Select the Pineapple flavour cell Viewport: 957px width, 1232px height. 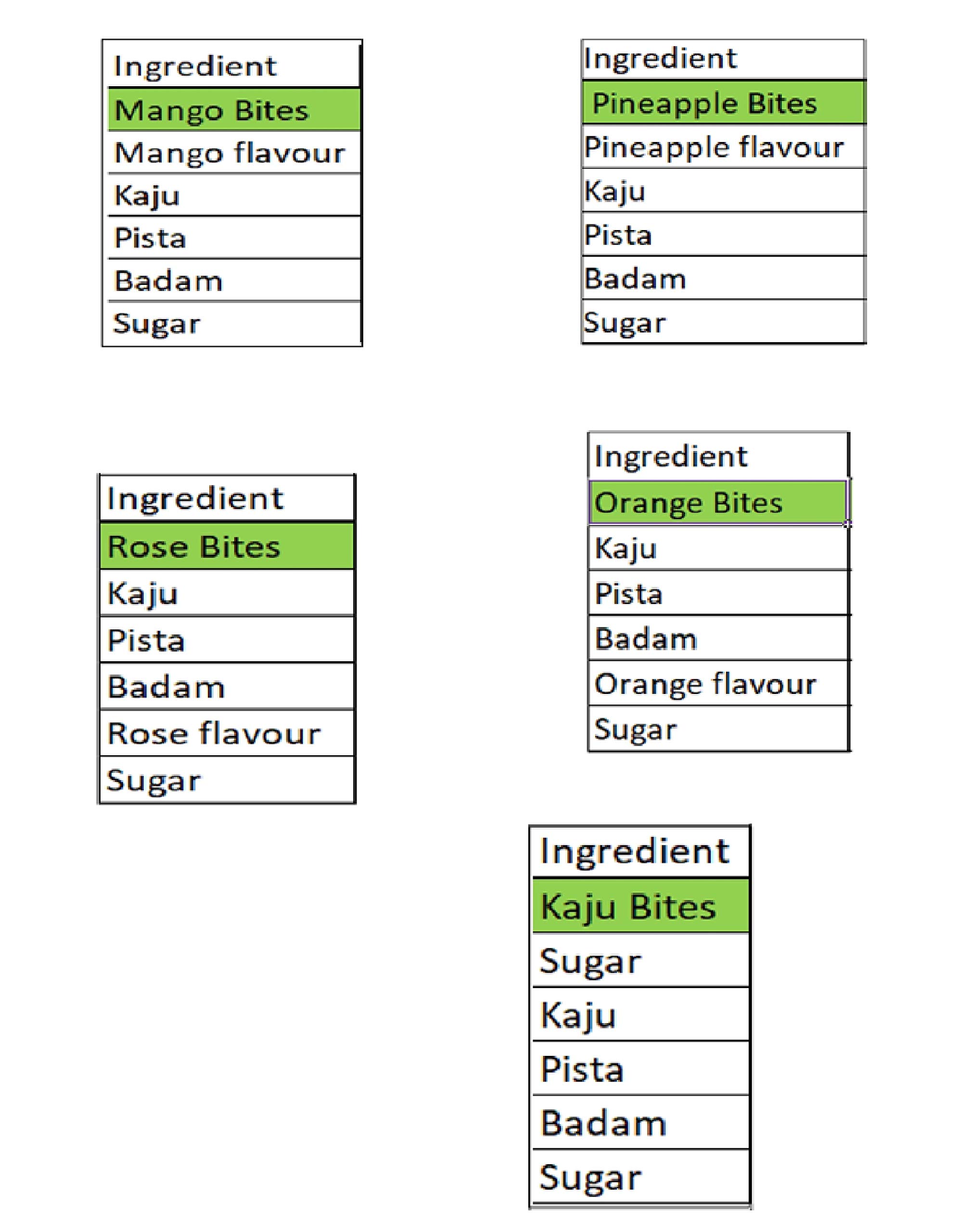click(x=723, y=147)
